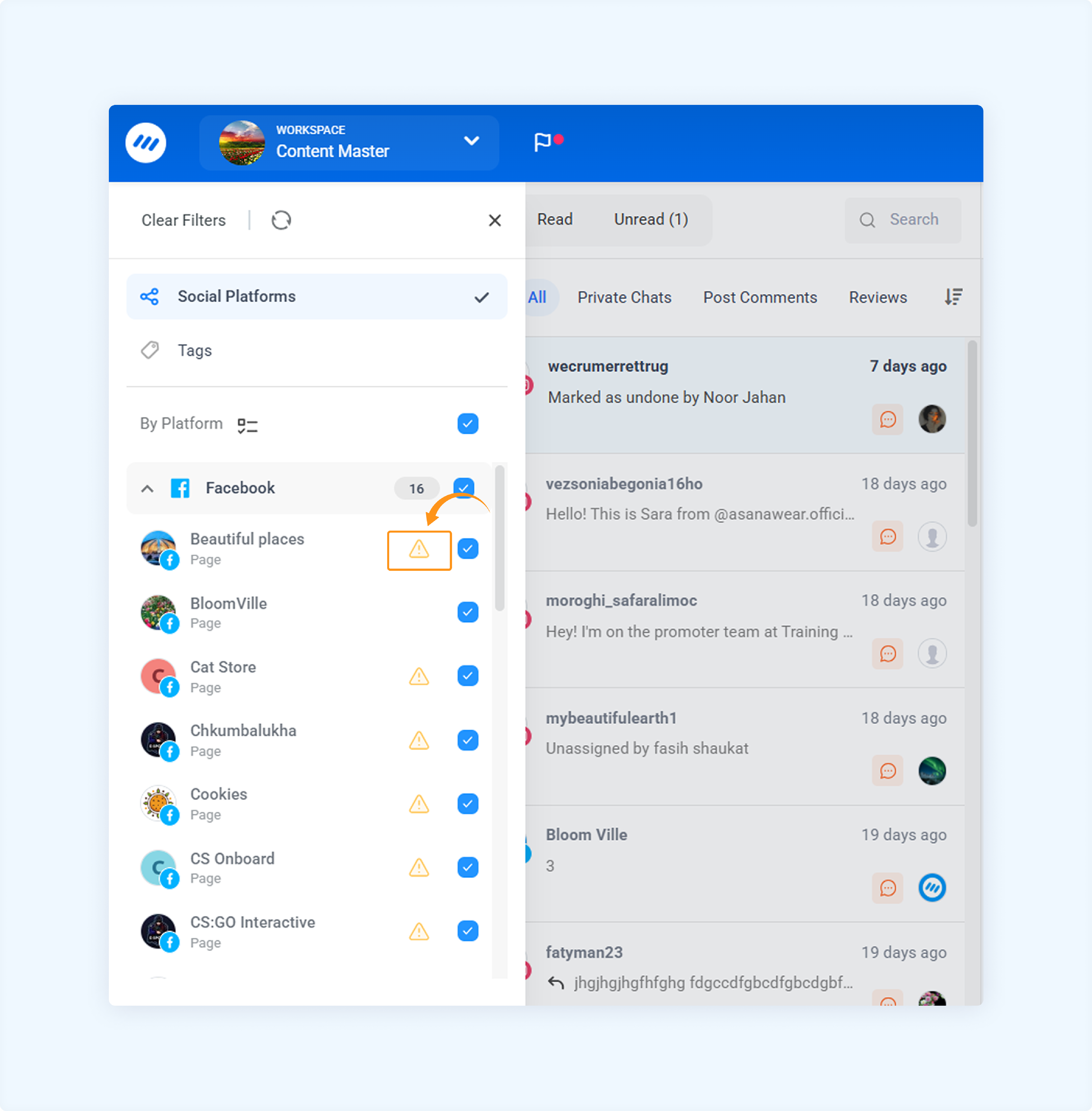1092x1111 pixels.
Task: Click assignee avatar on wecrumerrettrug conversation
Action: 933,419
